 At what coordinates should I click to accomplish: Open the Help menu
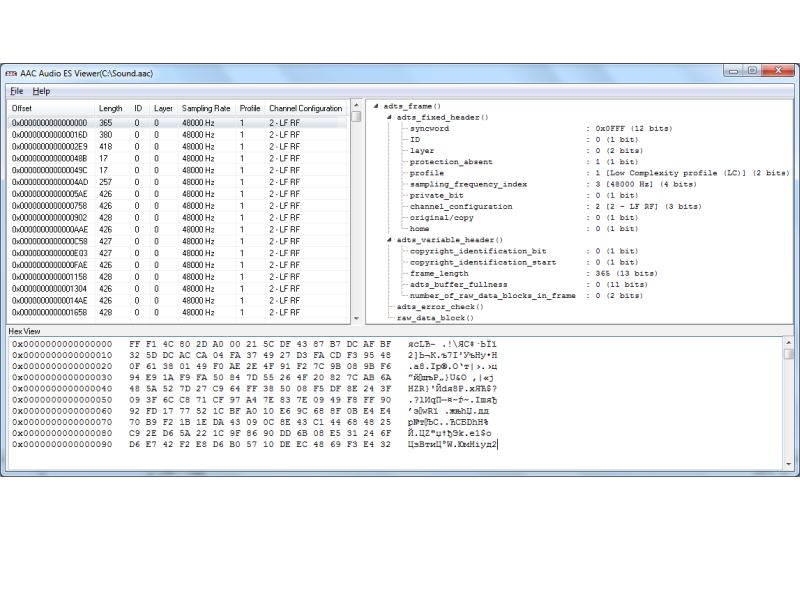(41, 91)
